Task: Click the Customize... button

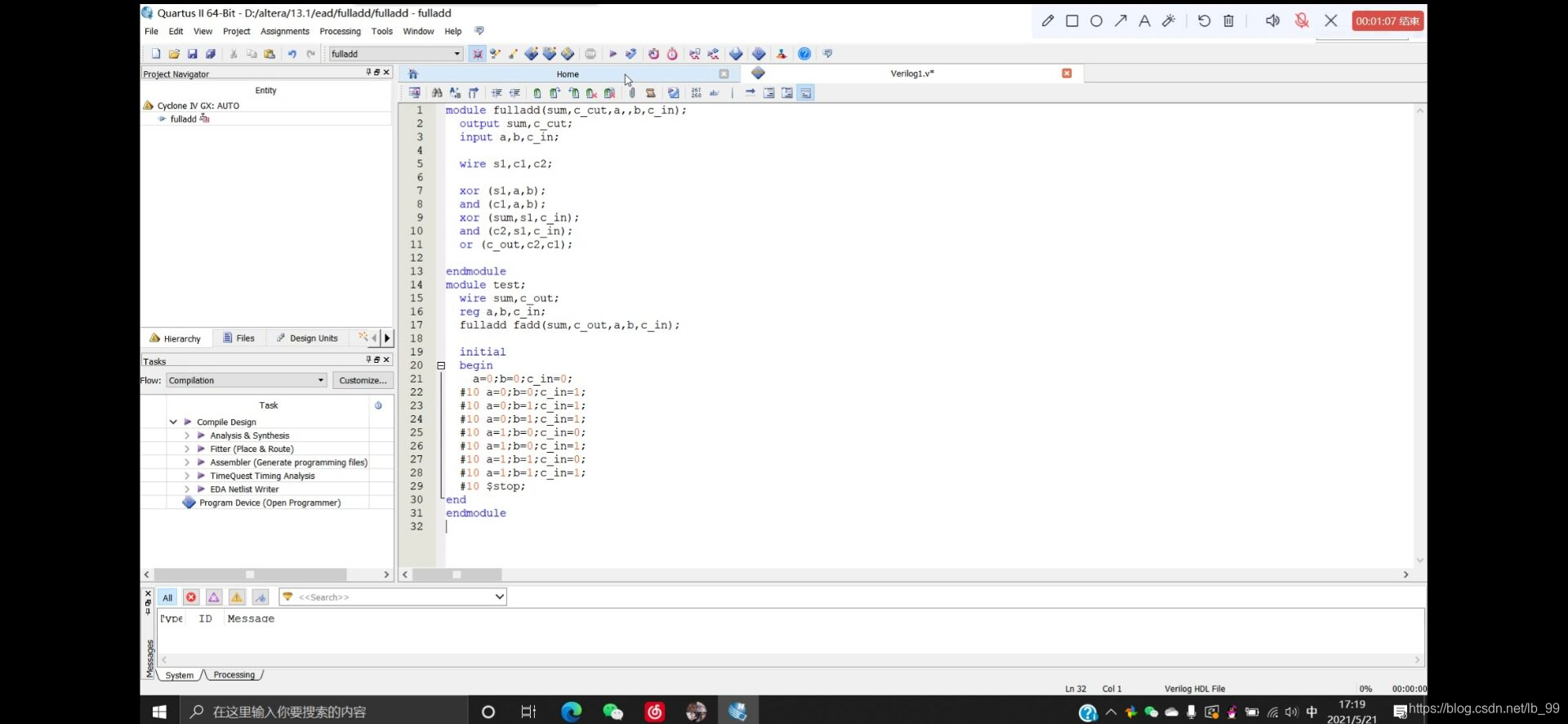Action: tap(363, 381)
